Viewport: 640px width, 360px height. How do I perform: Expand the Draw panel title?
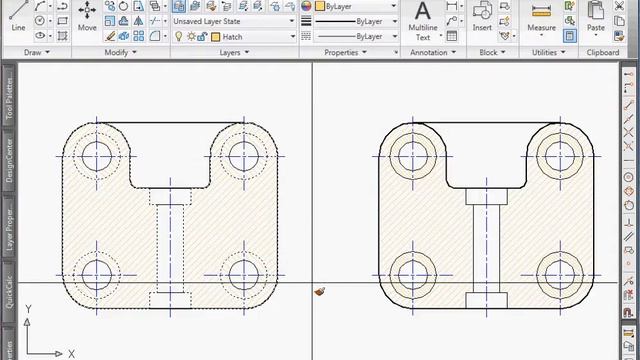37,52
